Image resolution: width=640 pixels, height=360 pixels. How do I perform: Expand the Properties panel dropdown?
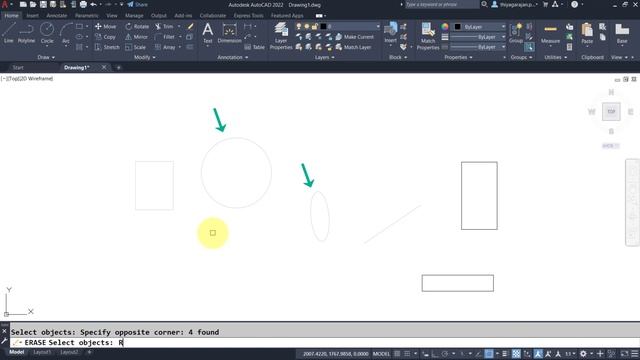click(x=458, y=58)
